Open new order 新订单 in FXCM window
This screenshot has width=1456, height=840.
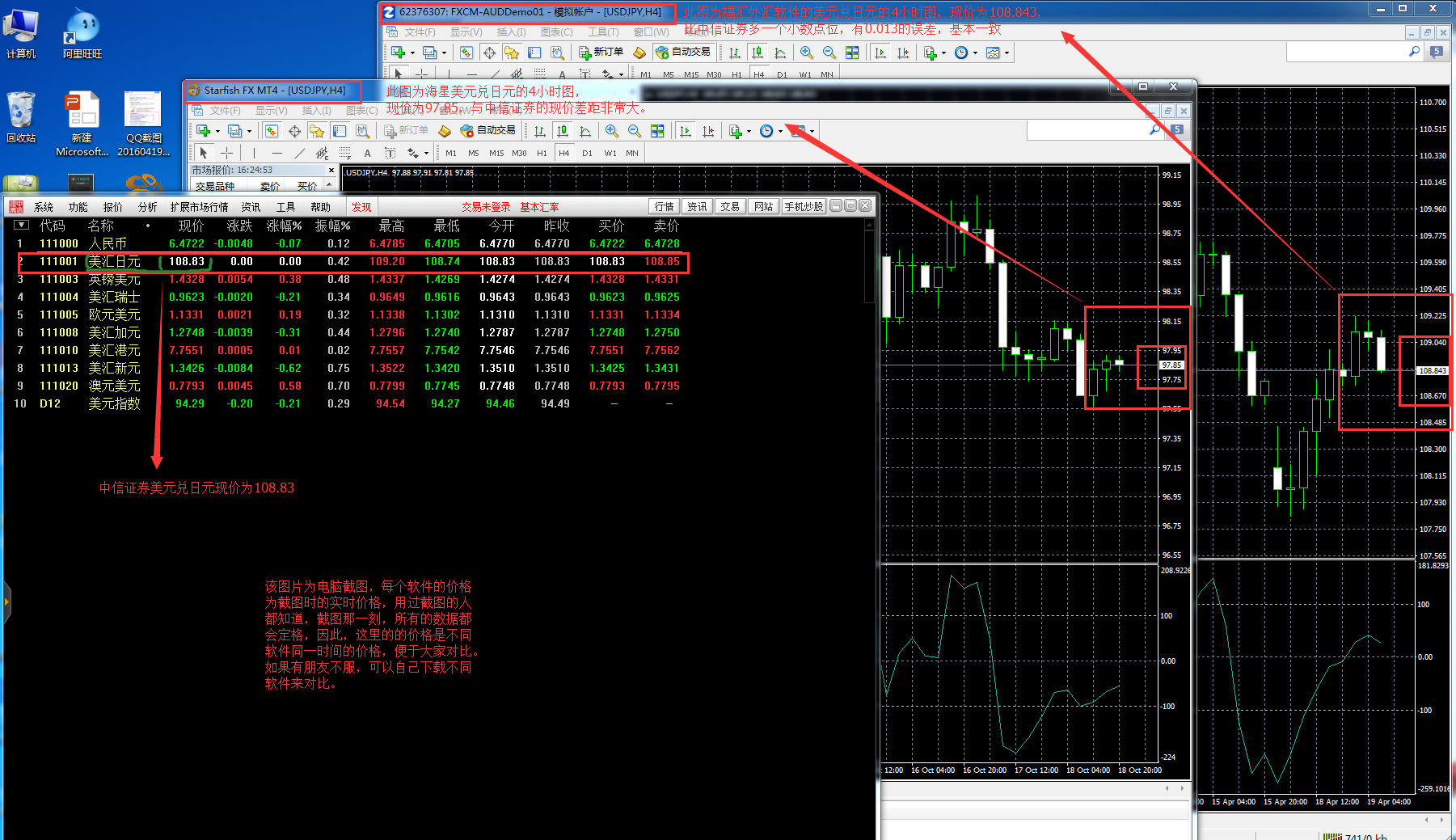click(x=601, y=52)
